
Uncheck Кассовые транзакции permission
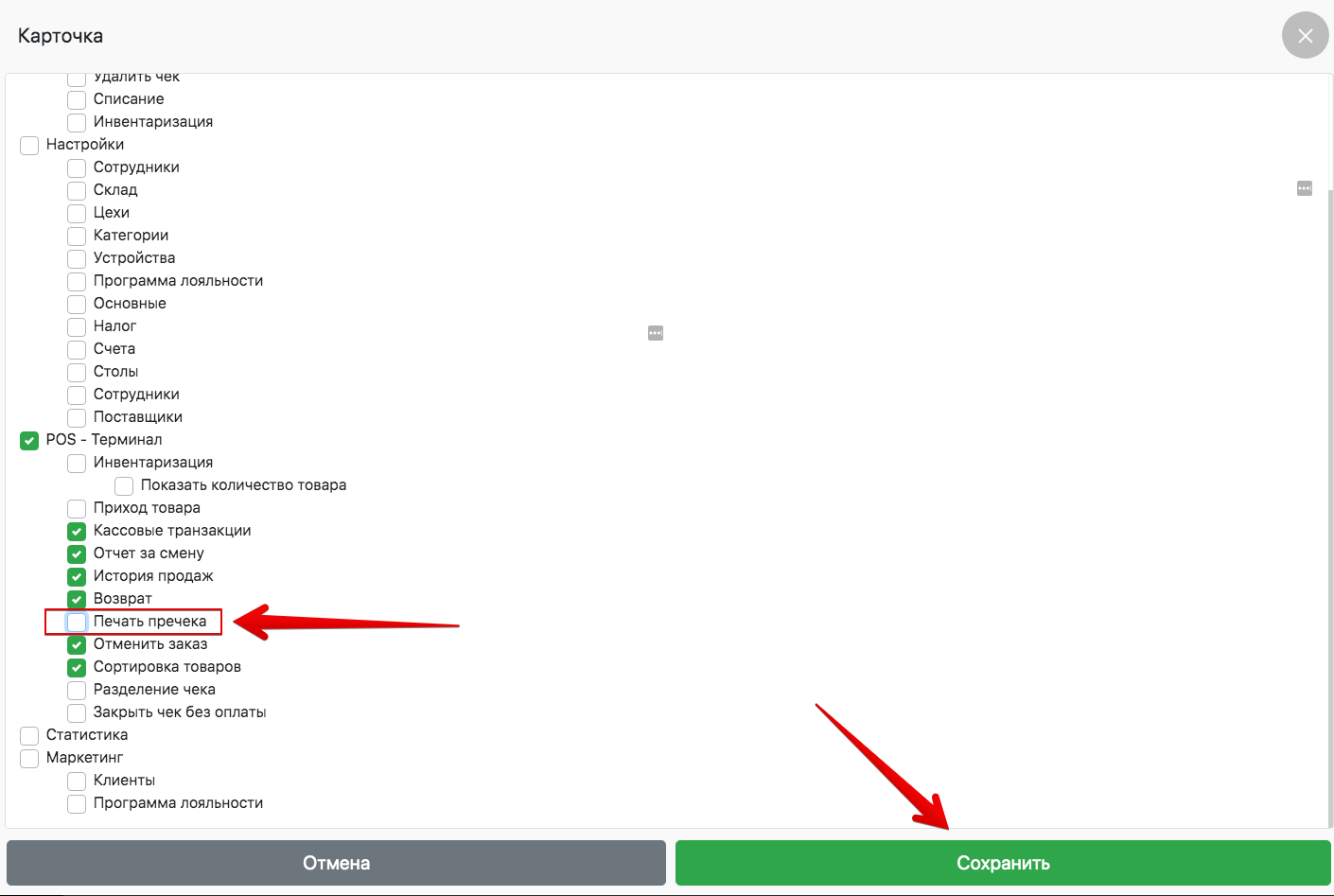(77, 531)
